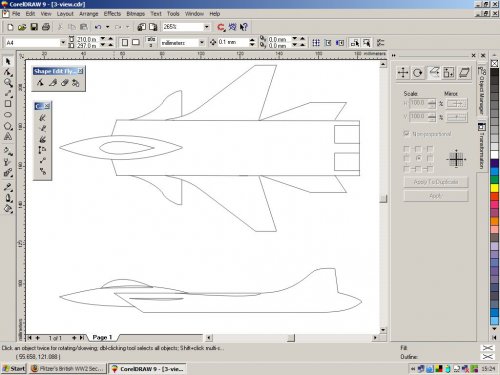Select the center anchor point radio
Screen dimensions: 500x375
pyautogui.click(x=418, y=158)
